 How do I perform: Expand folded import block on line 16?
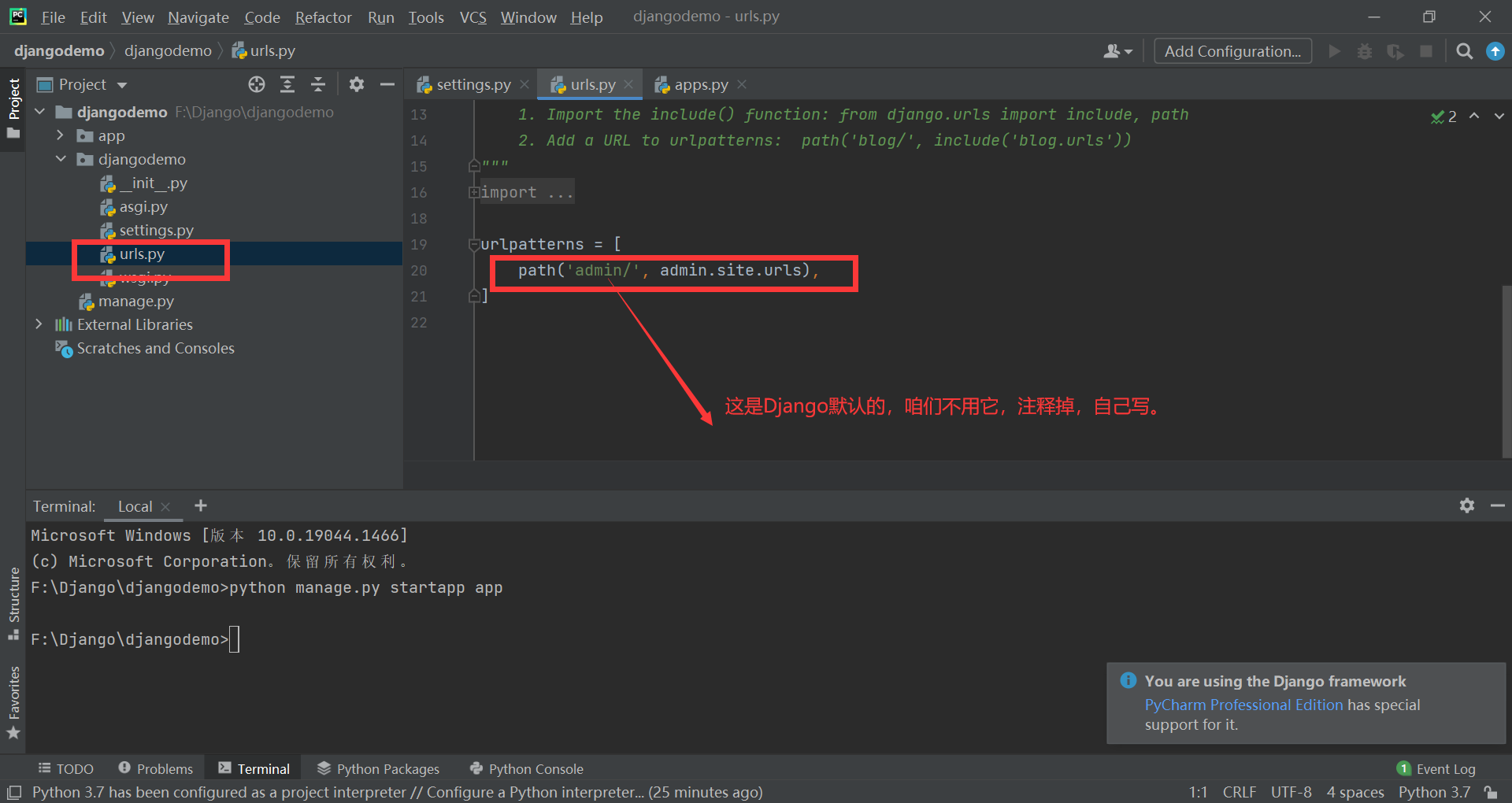tap(474, 192)
